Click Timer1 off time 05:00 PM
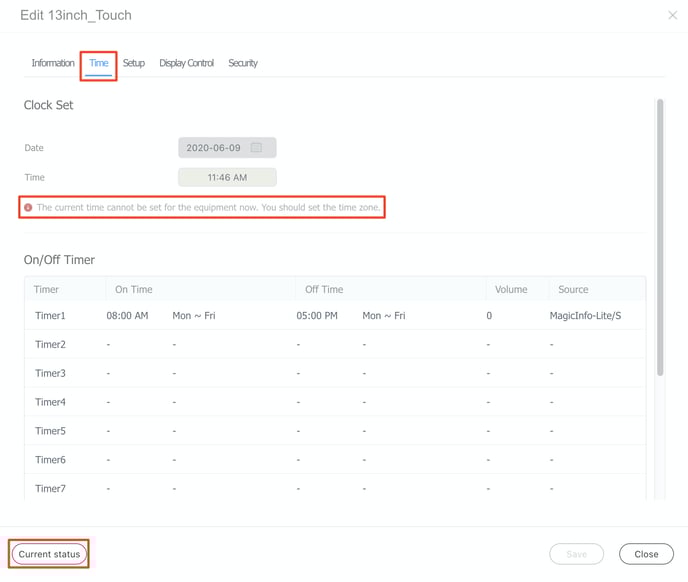 (317, 316)
